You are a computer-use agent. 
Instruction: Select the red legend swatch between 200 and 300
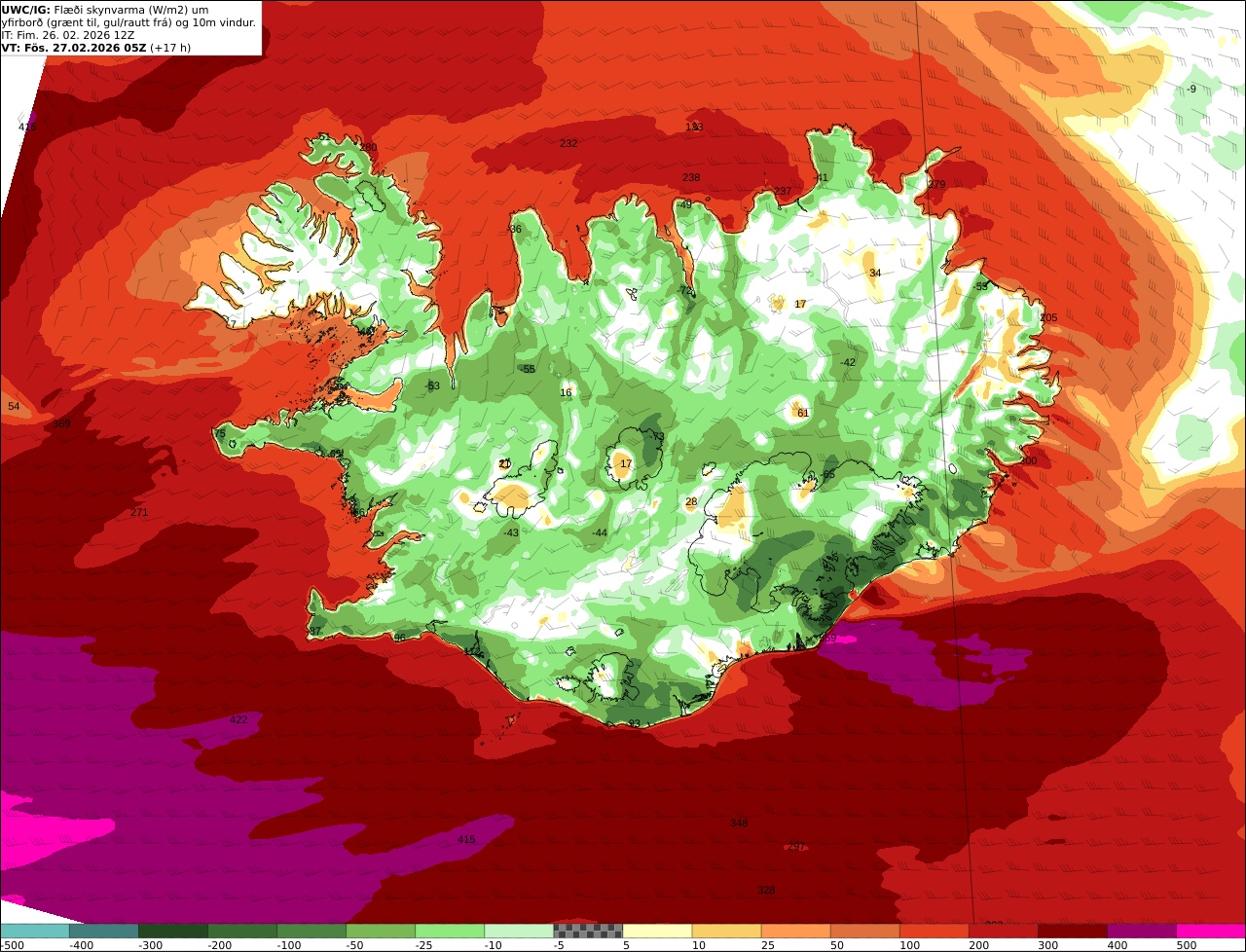1003,931
